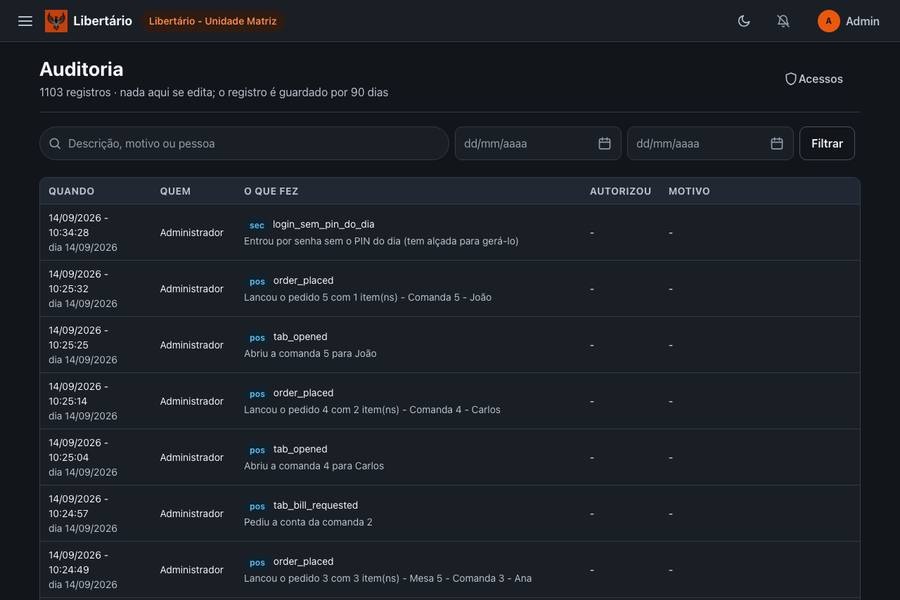Click the second dd/mm/aaaa date field
Viewport: 900px width, 600px height.
[x=710, y=144]
